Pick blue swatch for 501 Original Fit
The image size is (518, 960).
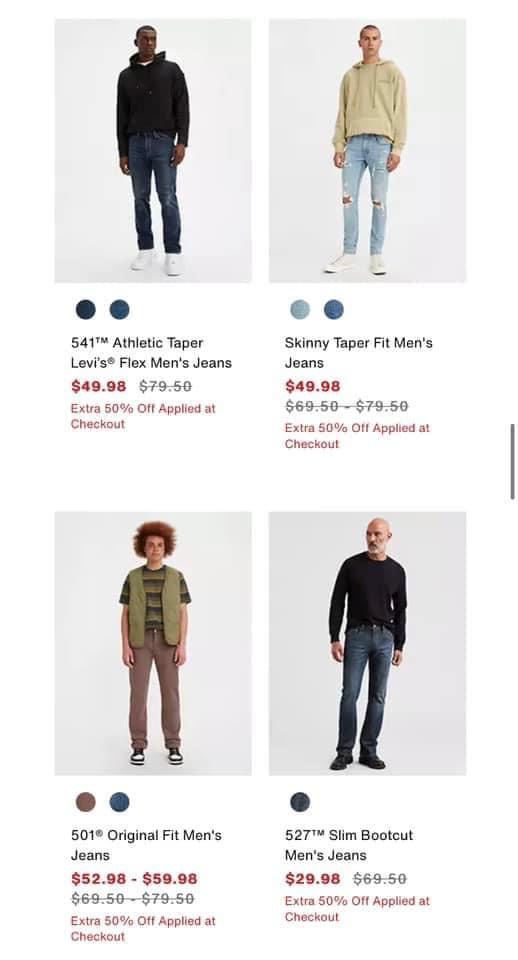[119, 802]
